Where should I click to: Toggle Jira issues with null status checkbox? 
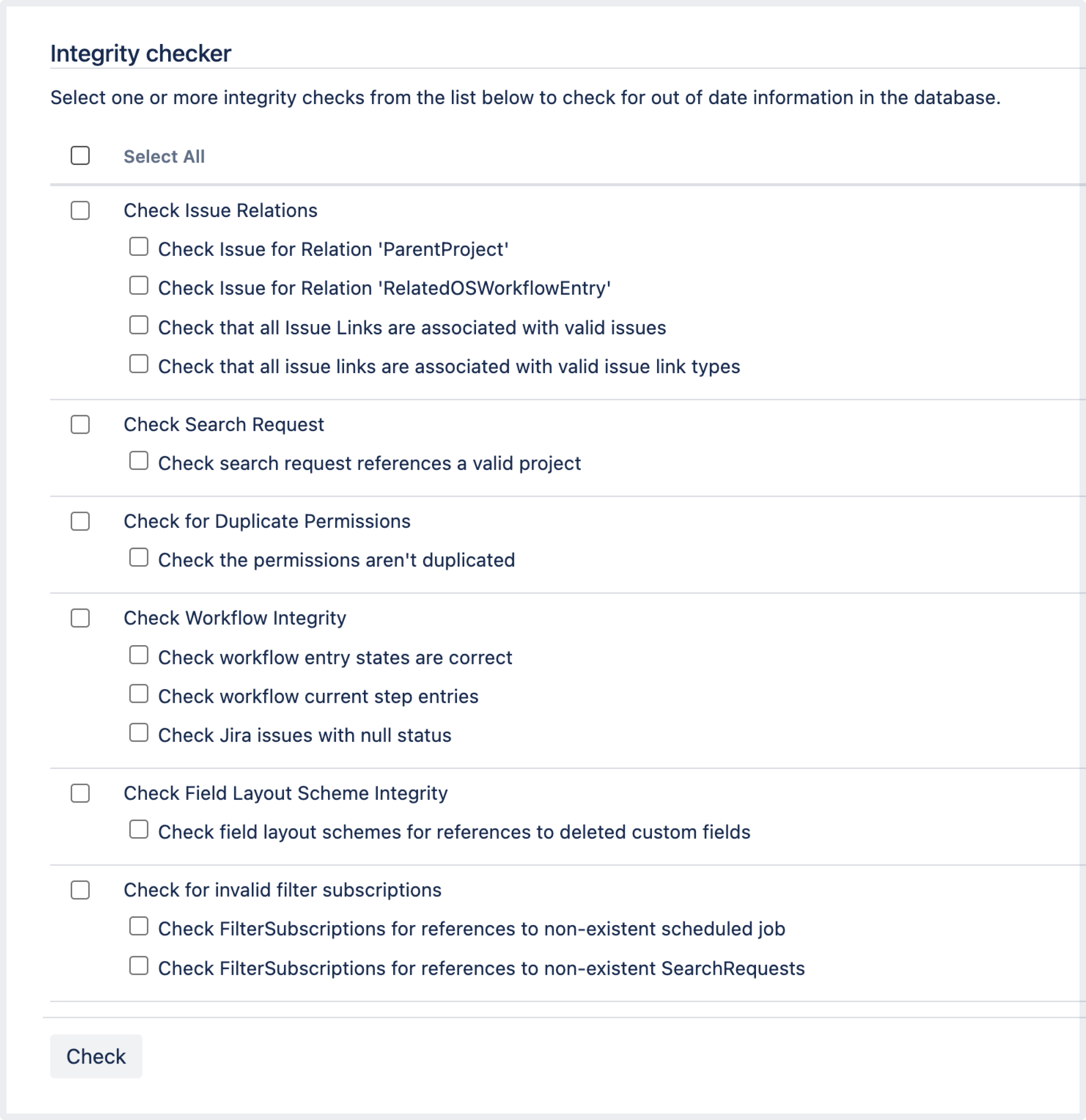138,733
